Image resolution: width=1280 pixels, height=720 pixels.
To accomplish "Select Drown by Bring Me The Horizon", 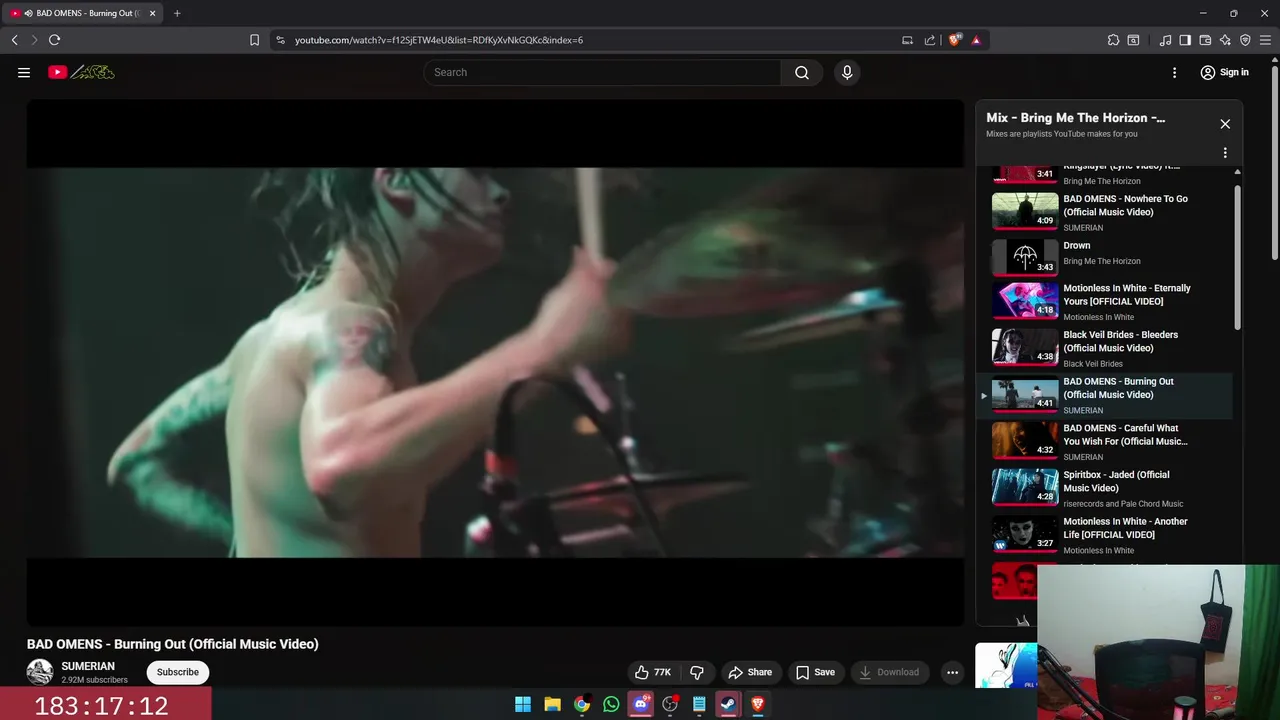I will point(1104,258).
